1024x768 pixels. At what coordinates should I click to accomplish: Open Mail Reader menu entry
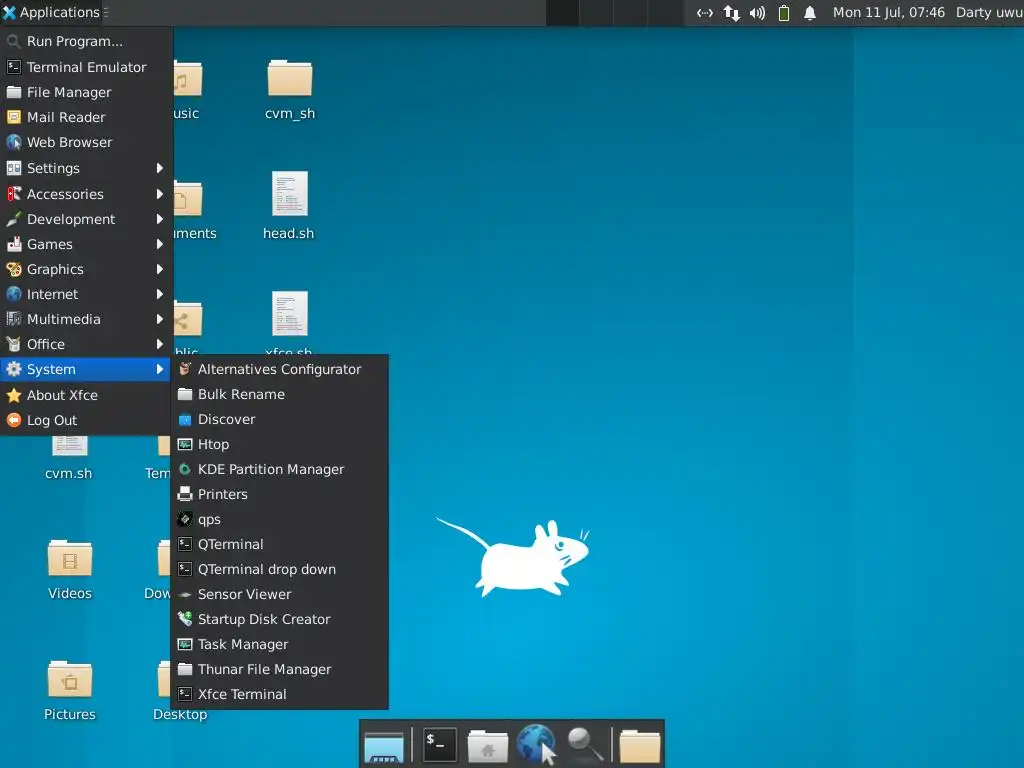86,117
